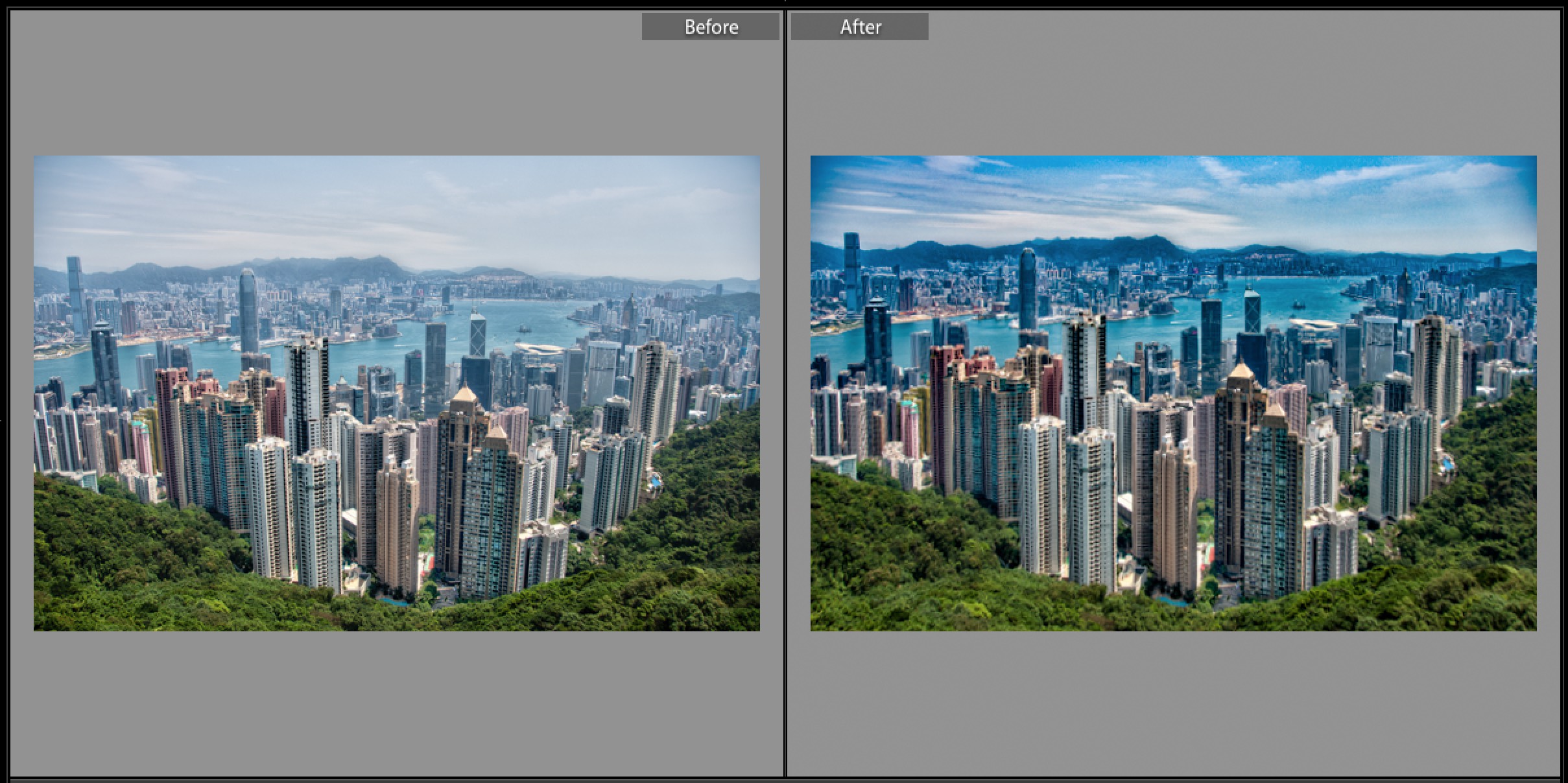Click the vertical divider between Before and After
Viewport: 1568px width, 783px height.
[x=785, y=393]
